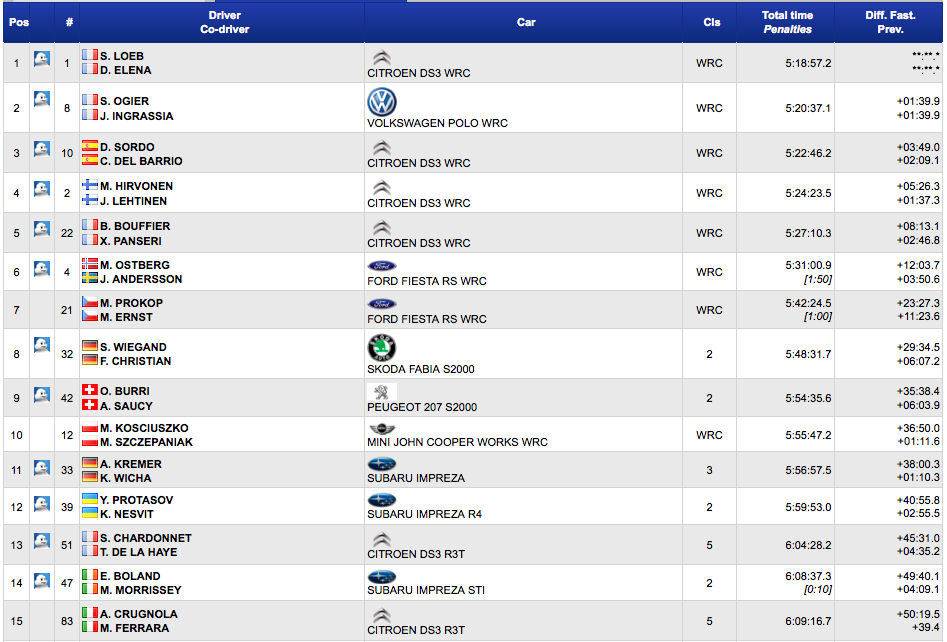Click the difference value +23:27.3
Image resolution: width=947 pixels, height=642 pixels.
[918, 303]
